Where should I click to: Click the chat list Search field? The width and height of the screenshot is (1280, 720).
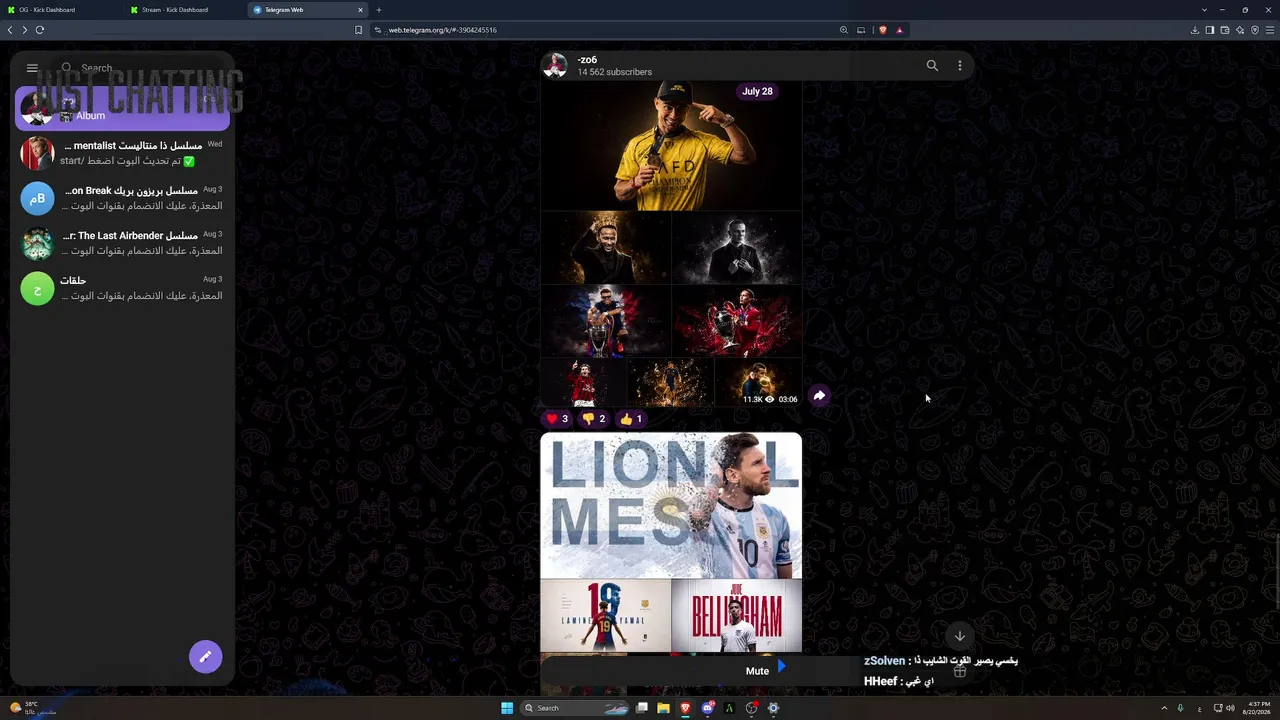(142, 68)
